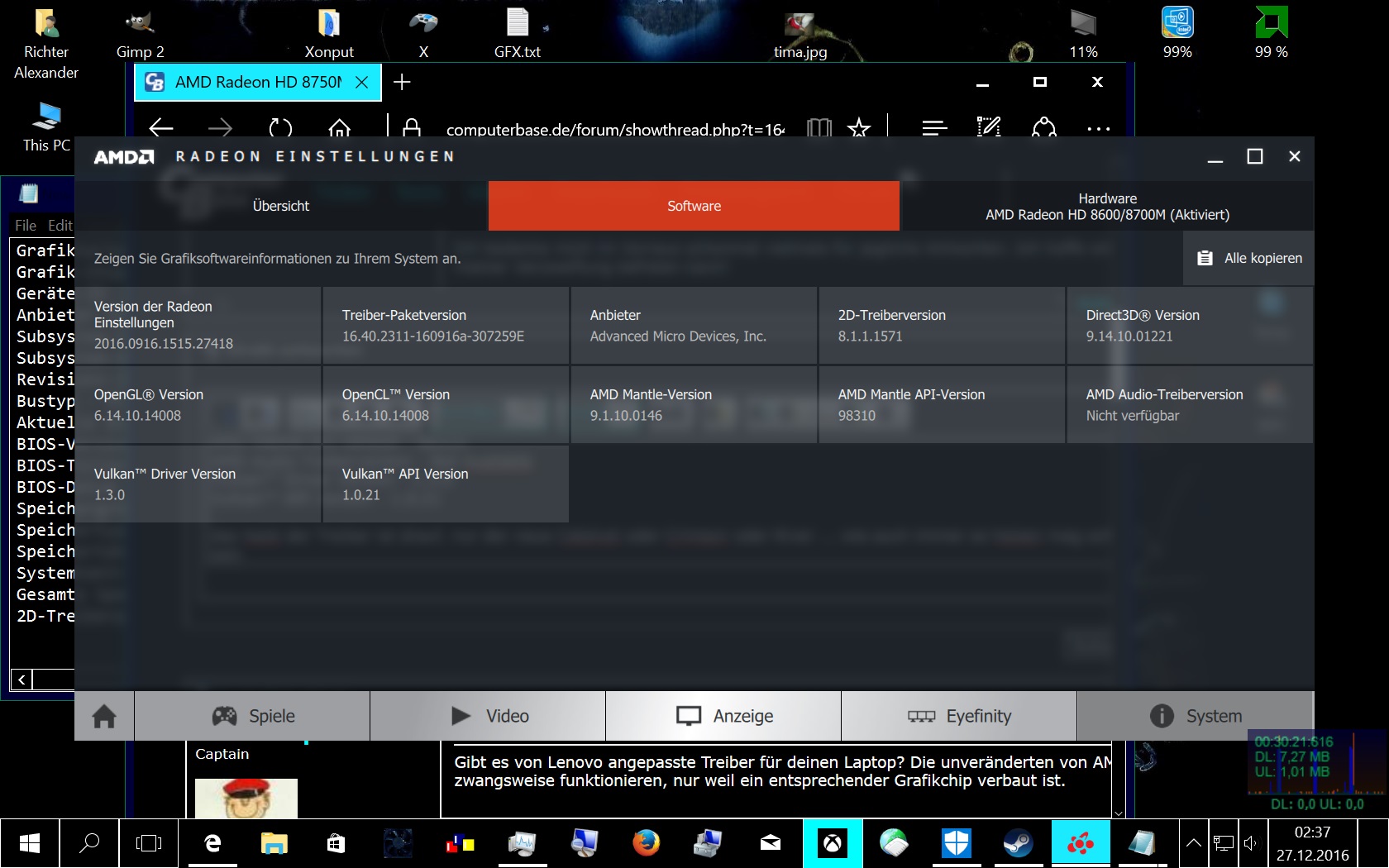Open a new Edge tab

tap(402, 82)
